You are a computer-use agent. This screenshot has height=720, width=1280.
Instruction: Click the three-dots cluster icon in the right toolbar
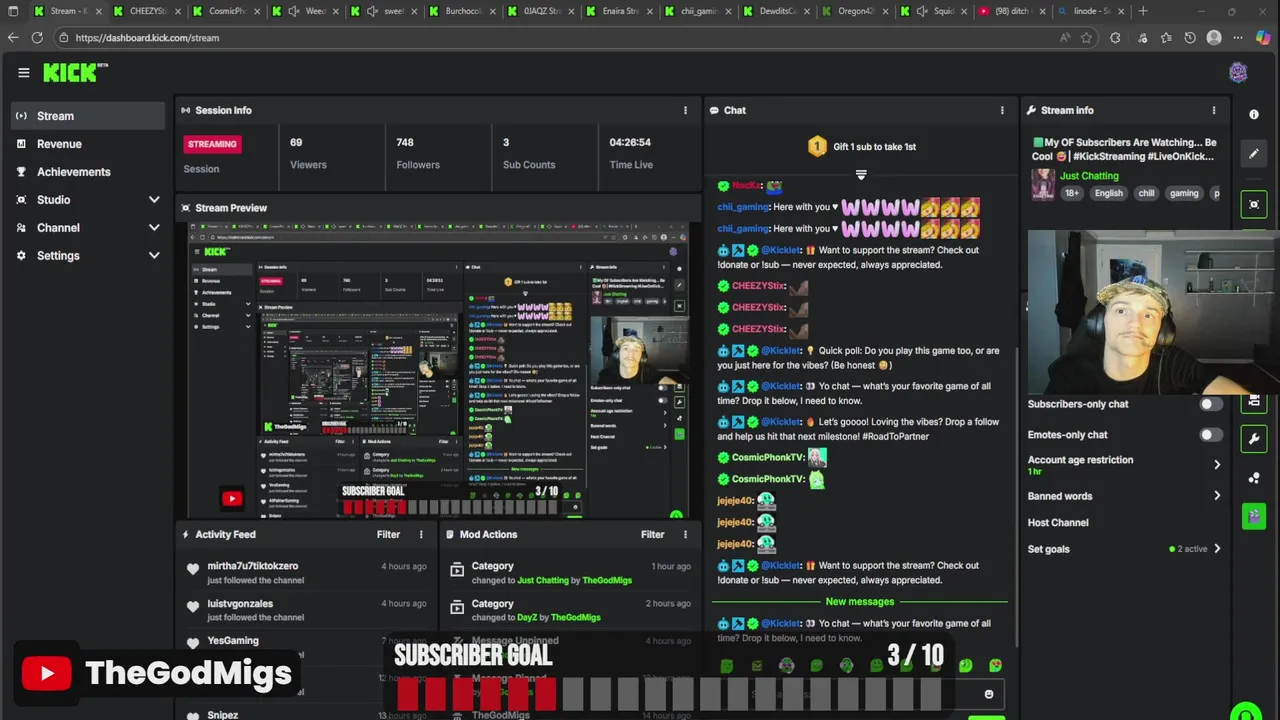pos(1254,478)
